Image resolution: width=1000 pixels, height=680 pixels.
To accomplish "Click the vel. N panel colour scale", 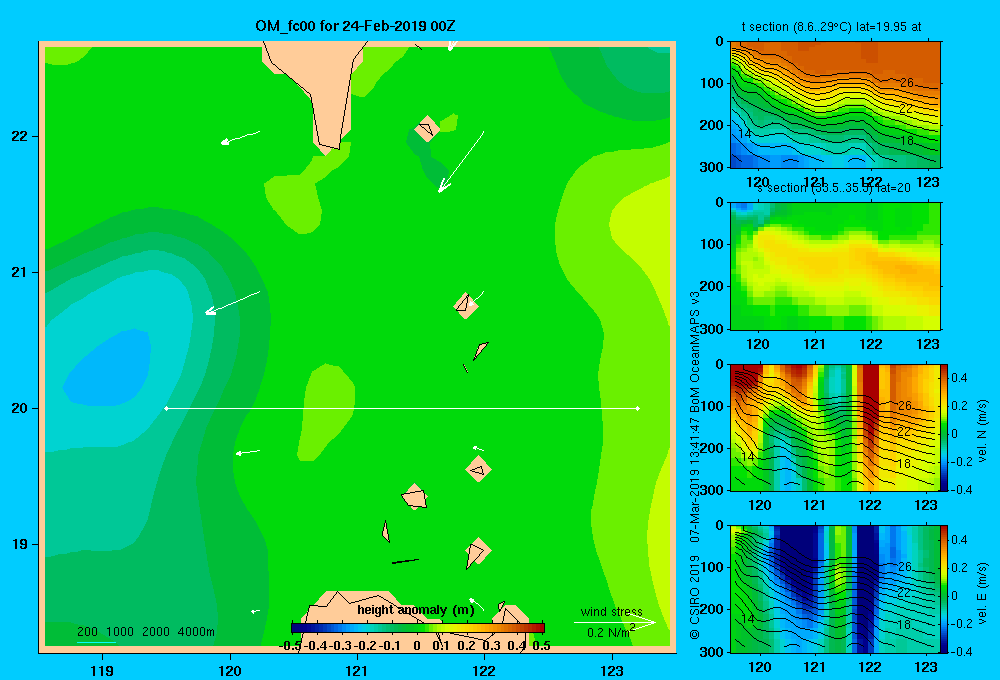I will pyautogui.click(x=944, y=427).
